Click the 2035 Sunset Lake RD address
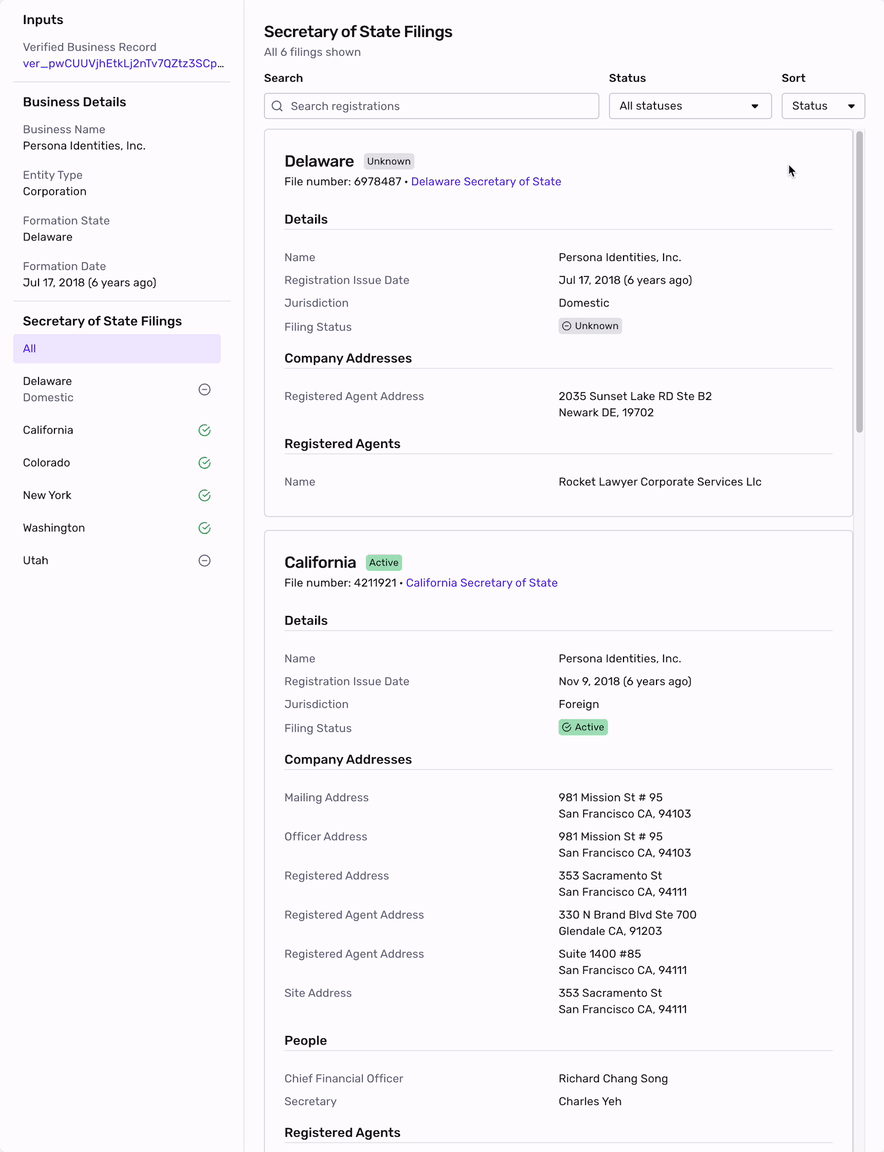This screenshot has width=884, height=1152. [x=635, y=404]
